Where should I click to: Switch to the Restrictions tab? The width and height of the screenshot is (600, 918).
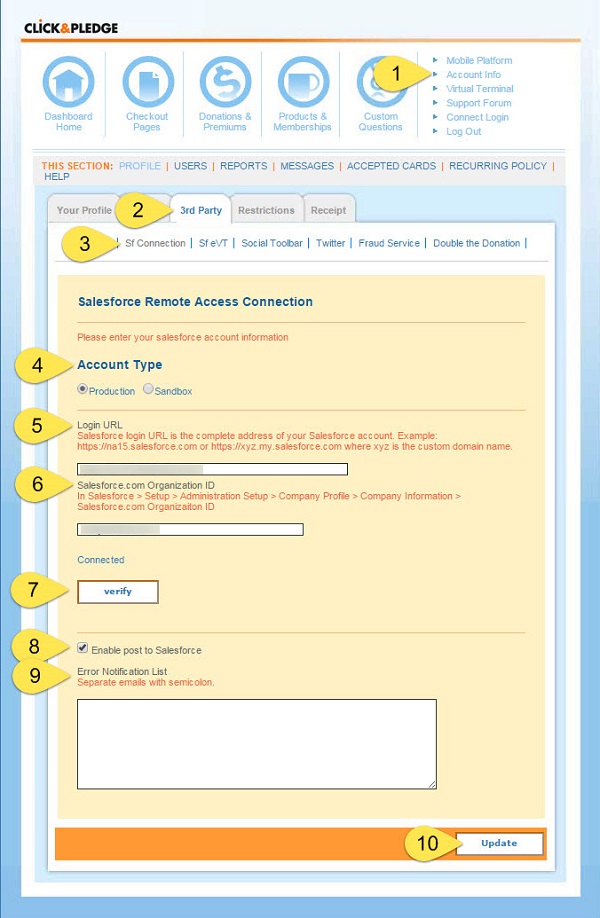[266, 210]
